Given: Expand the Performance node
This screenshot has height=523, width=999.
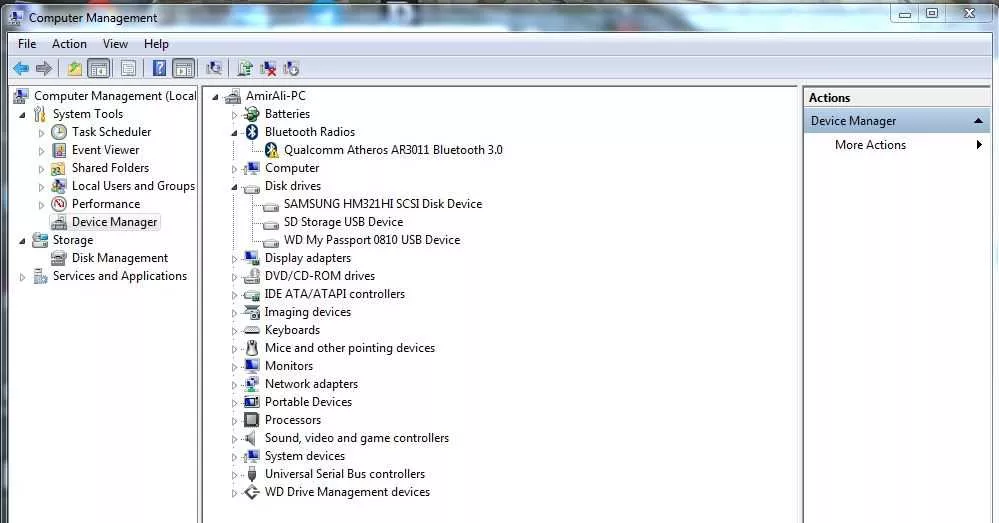Looking at the screenshot, I should click(x=41, y=205).
